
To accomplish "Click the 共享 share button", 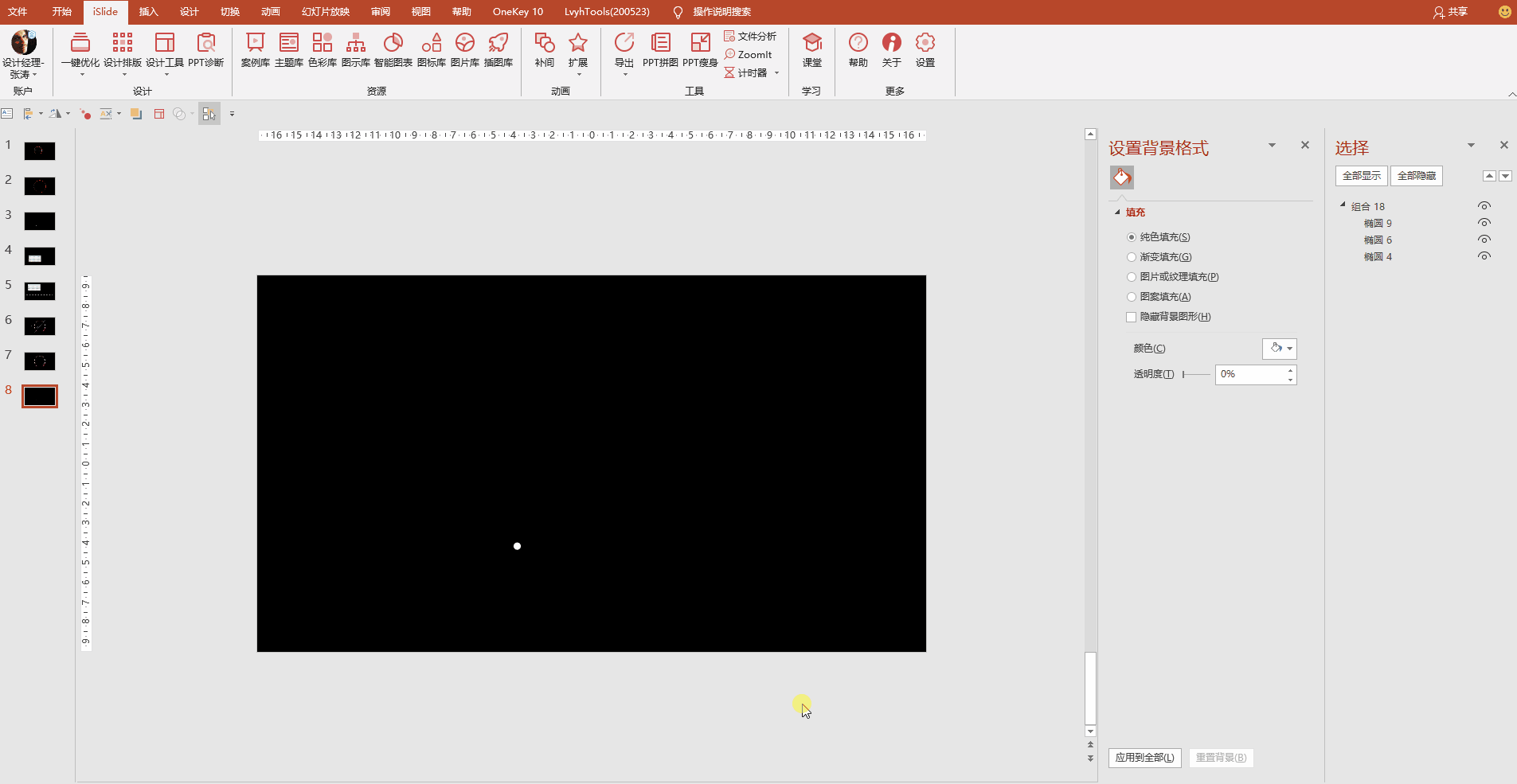I will 1450,12.
